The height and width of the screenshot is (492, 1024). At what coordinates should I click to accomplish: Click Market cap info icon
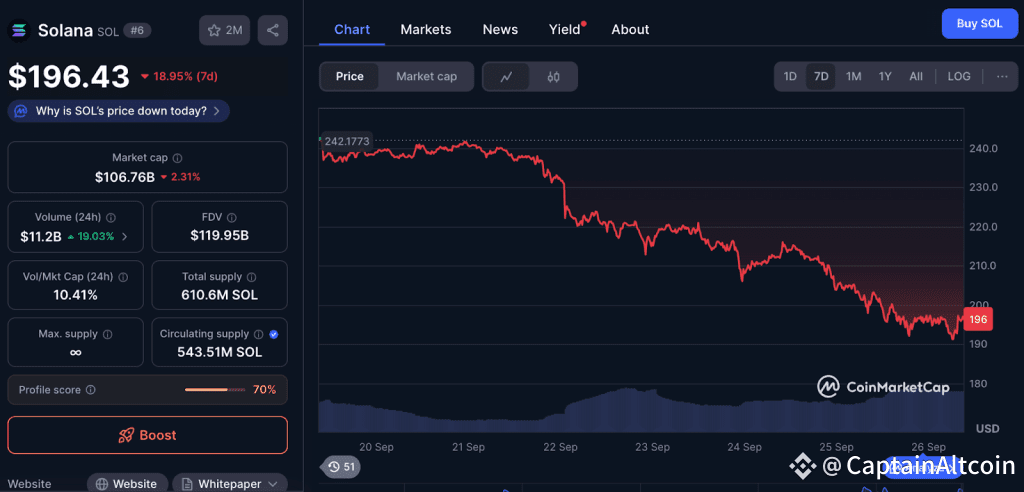click(178, 158)
